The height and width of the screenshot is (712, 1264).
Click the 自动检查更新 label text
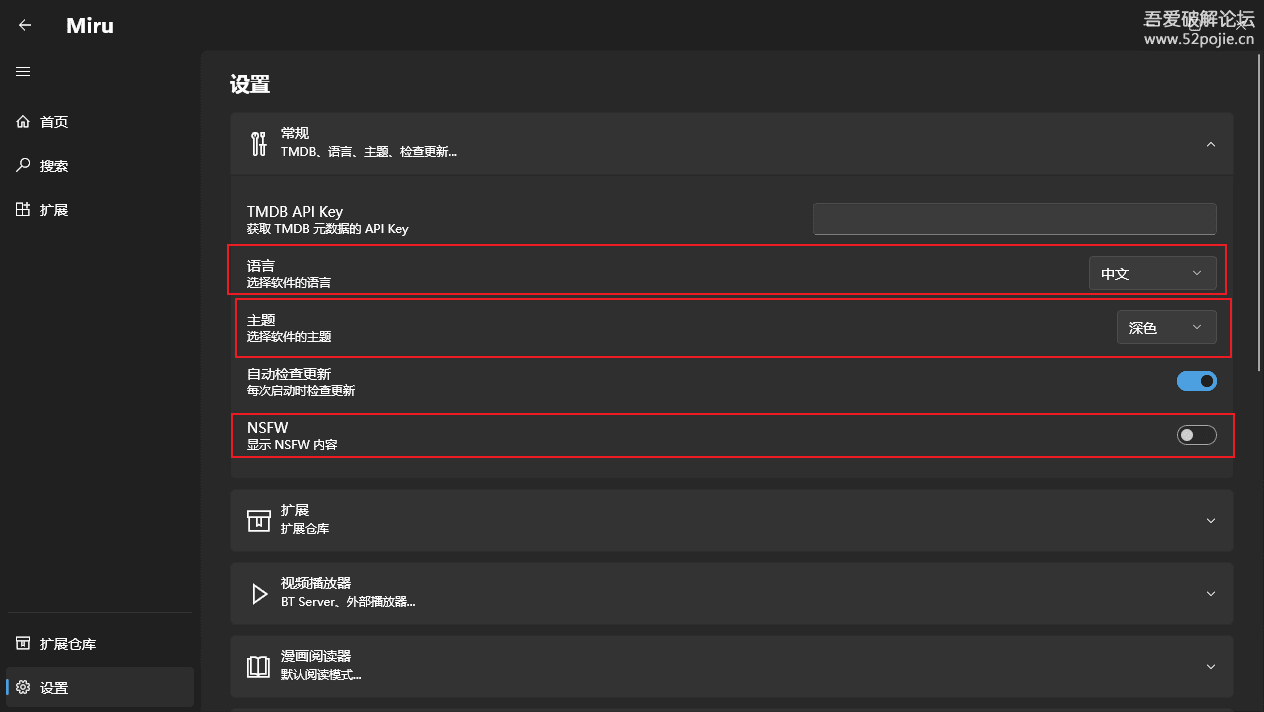pyautogui.click(x=289, y=374)
